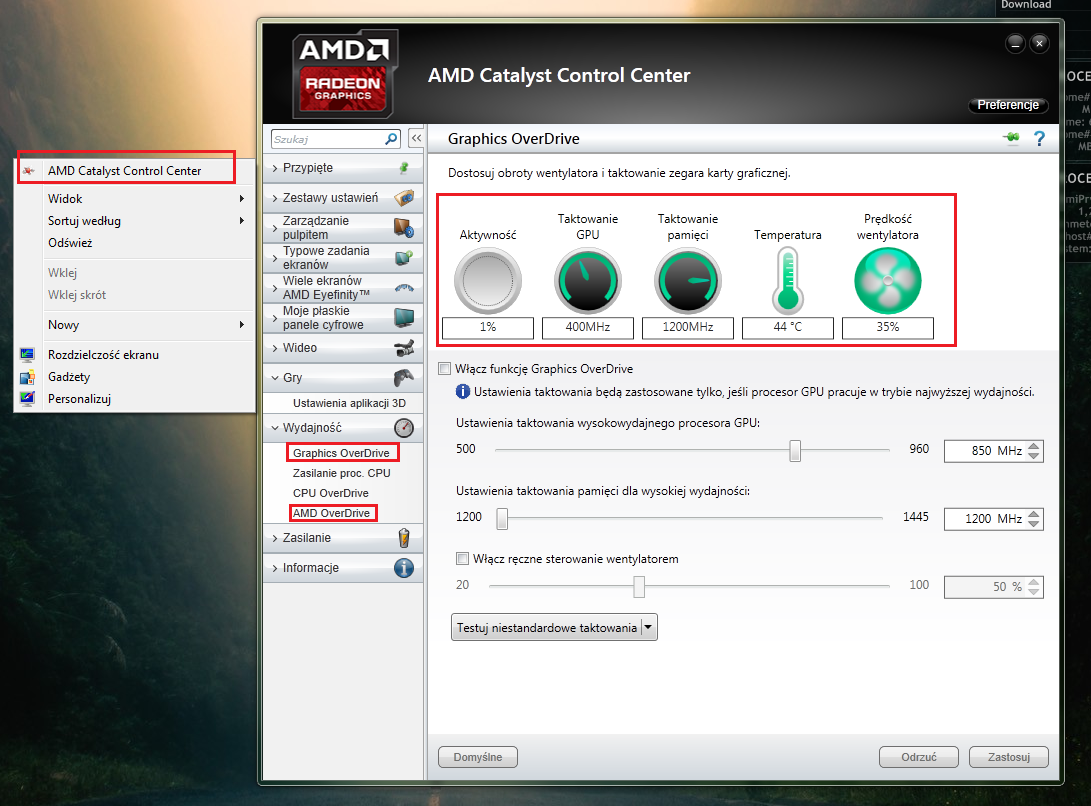Image resolution: width=1091 pixels, height=806 pixels.
Task: Click the search magnifier icon
Action: pos(391,139)
